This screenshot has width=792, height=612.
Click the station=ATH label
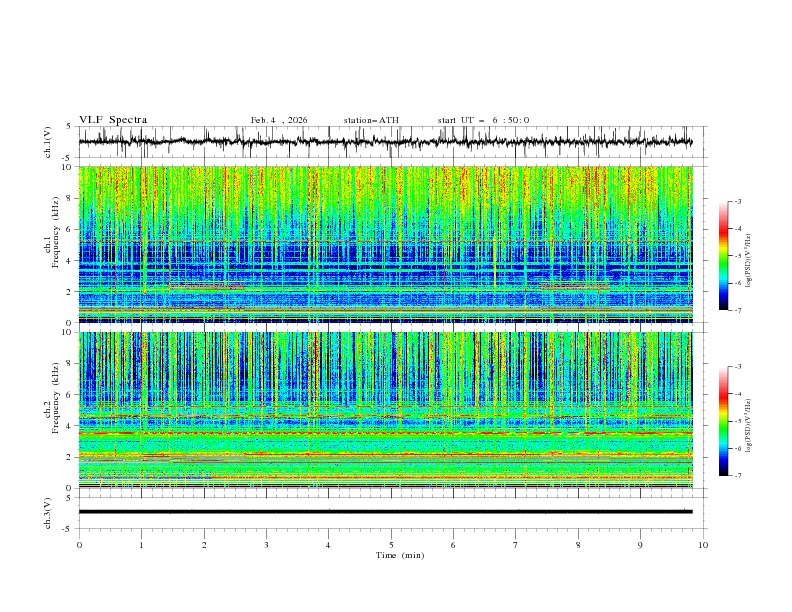coord(371,120)
